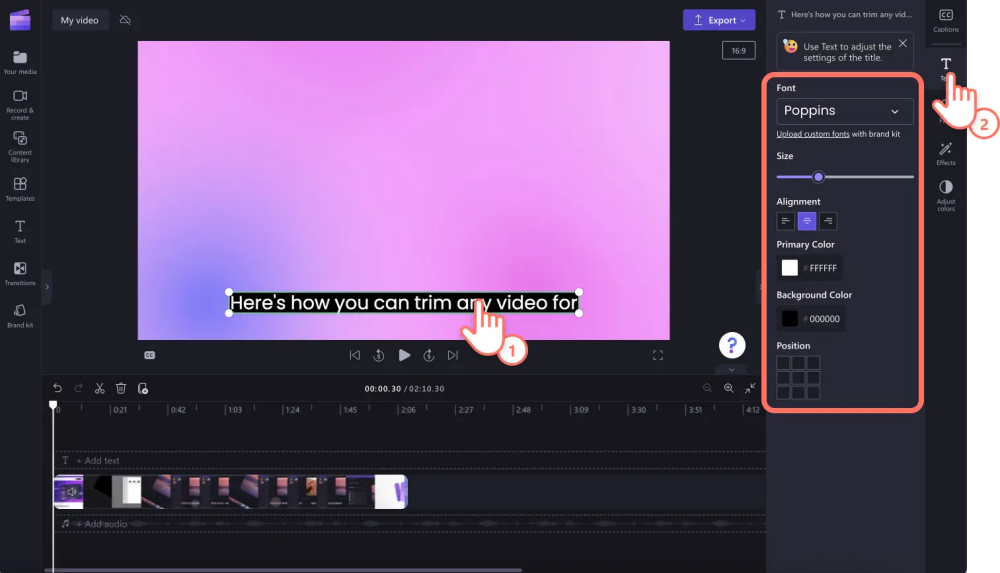The image size is (1000, 573).
Task: Edit Primary Color hex FFFFFF field
Action: (x=822, y=269)
